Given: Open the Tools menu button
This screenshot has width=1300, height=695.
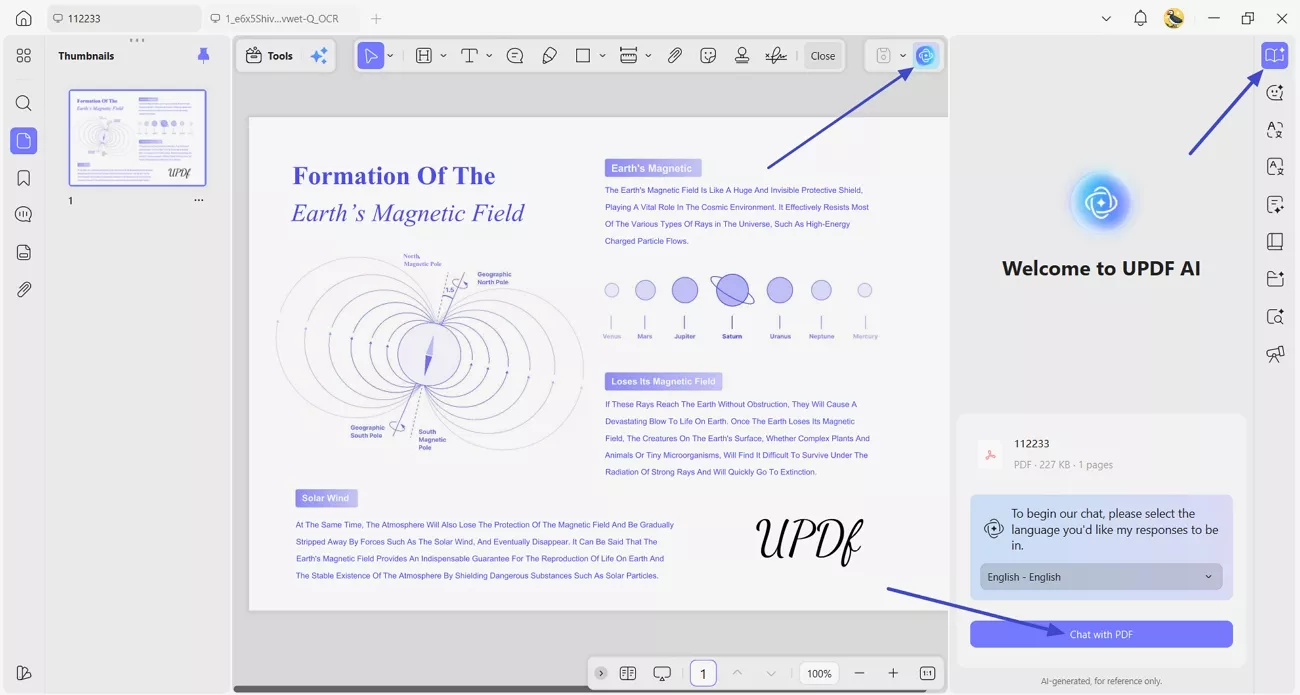Looking at the screenshot, I should coord(269,56).
